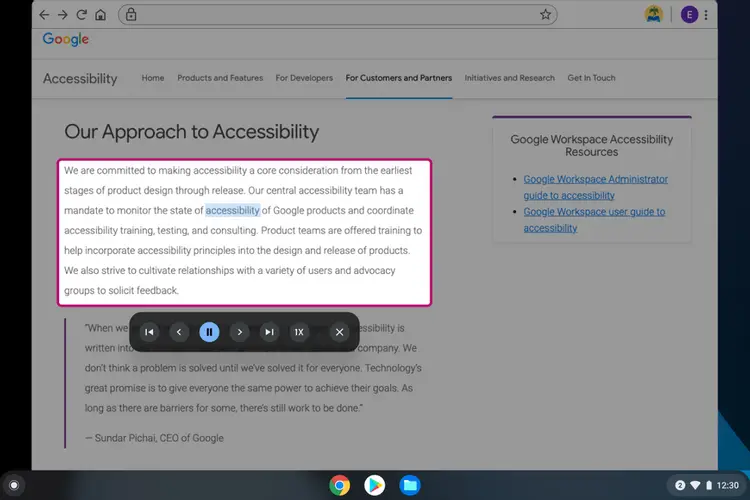Click the Sundar Pichai attribution line
750x500 pixels.
(154, 438)
